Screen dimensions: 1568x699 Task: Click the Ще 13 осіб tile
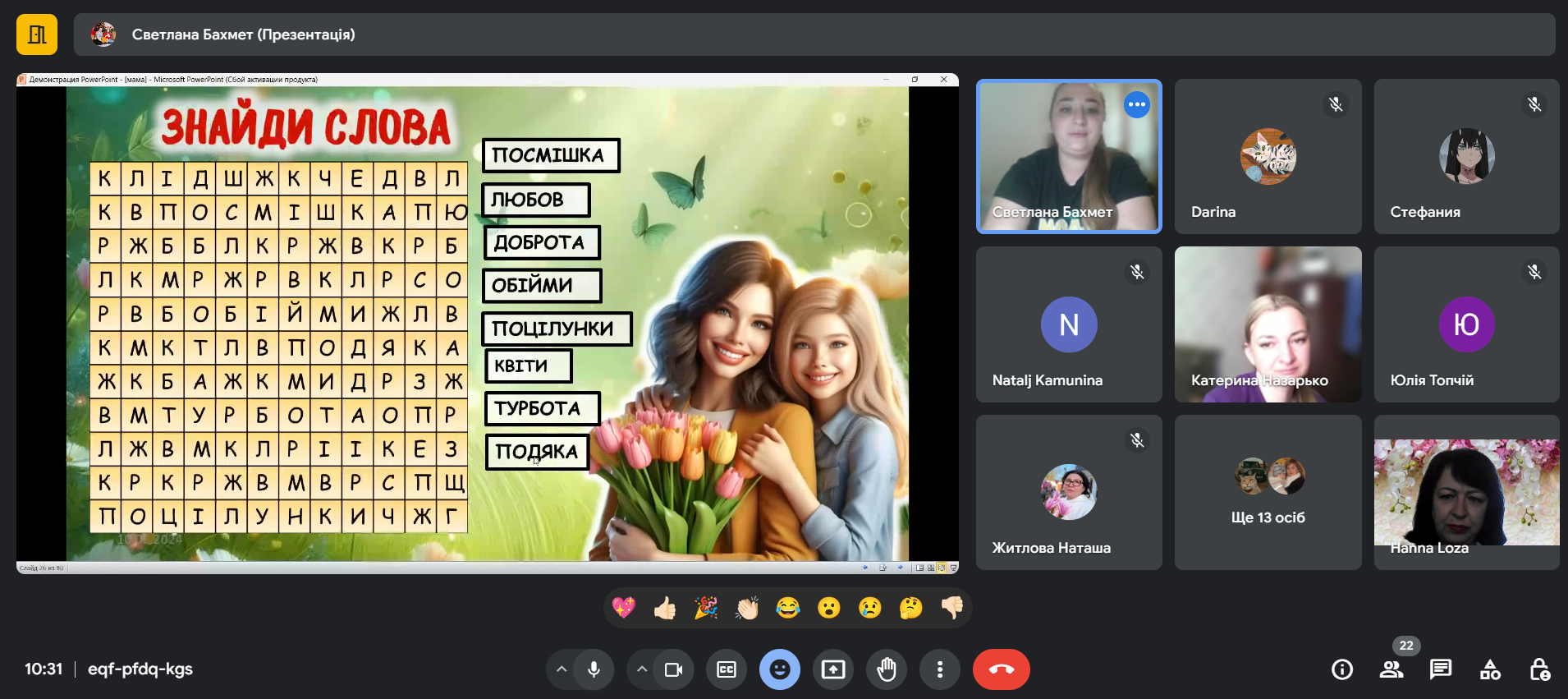(x=1268, y=492)
